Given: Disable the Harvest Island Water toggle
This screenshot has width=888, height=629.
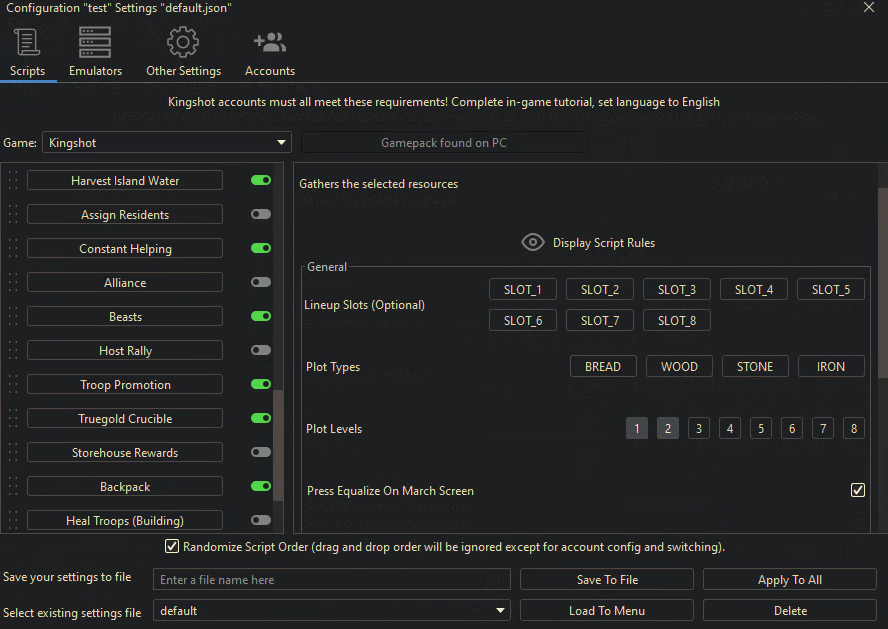Looking at the screenshot, I should pyautogui.click(x=261, y=181).
